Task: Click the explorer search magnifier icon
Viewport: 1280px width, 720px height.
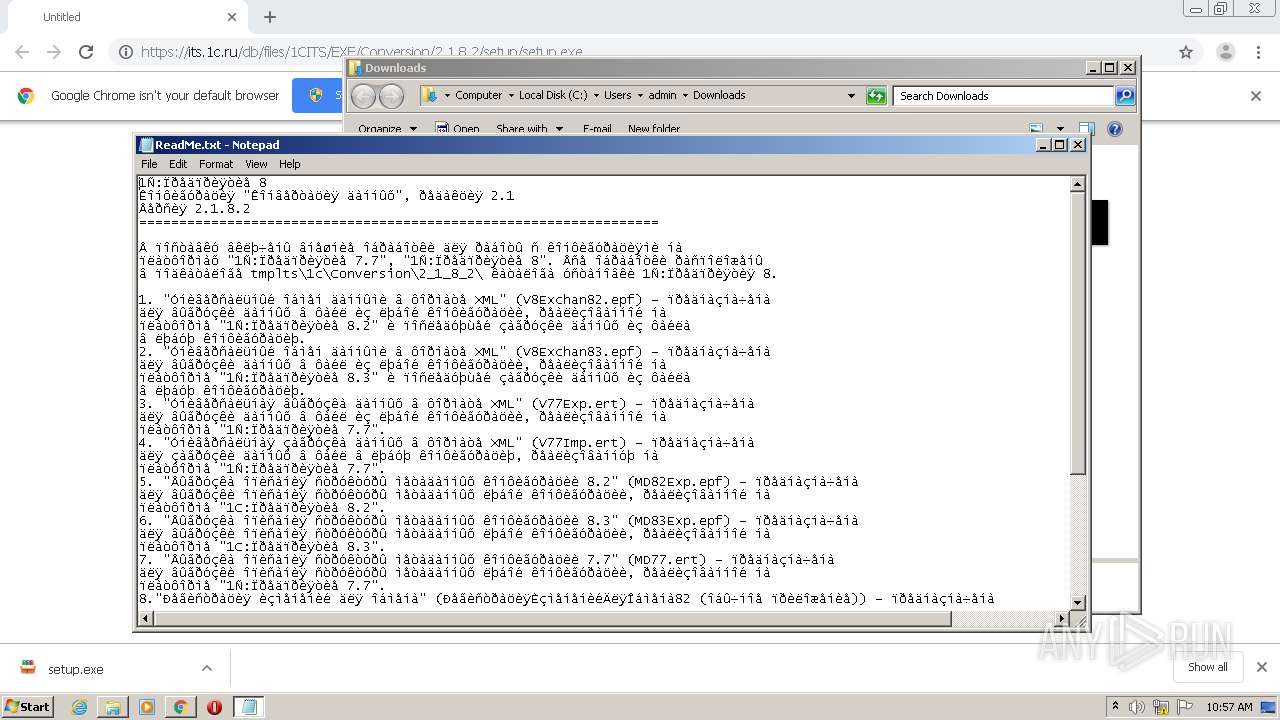Action: (1125, 96)
